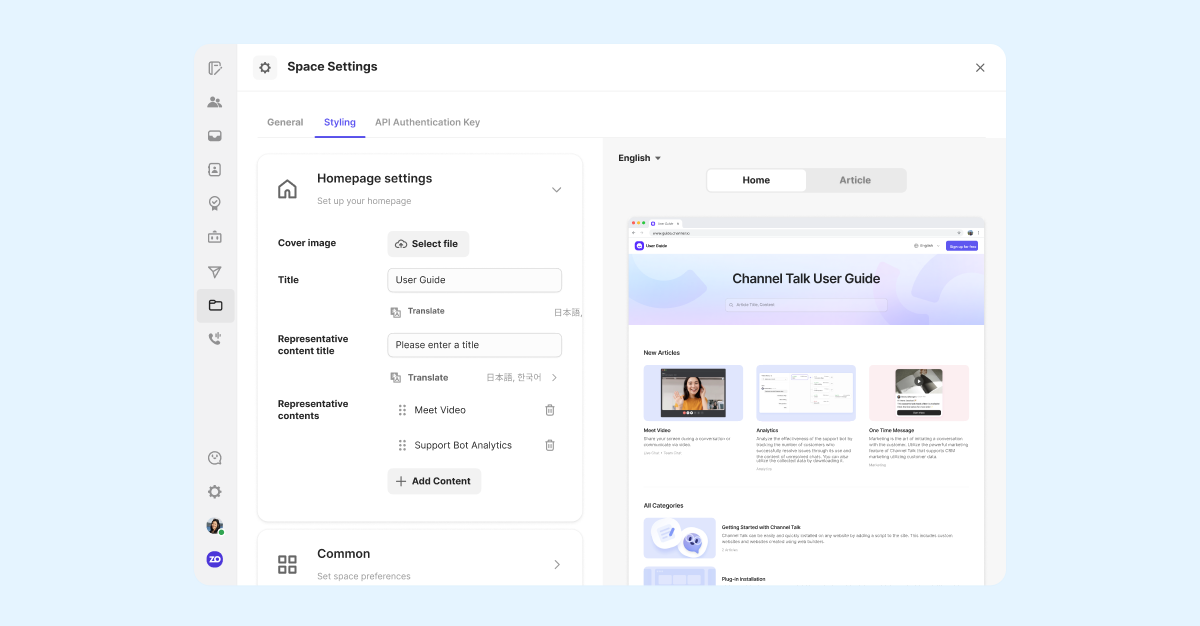Expand the Common section

click(x=557, y=564)
